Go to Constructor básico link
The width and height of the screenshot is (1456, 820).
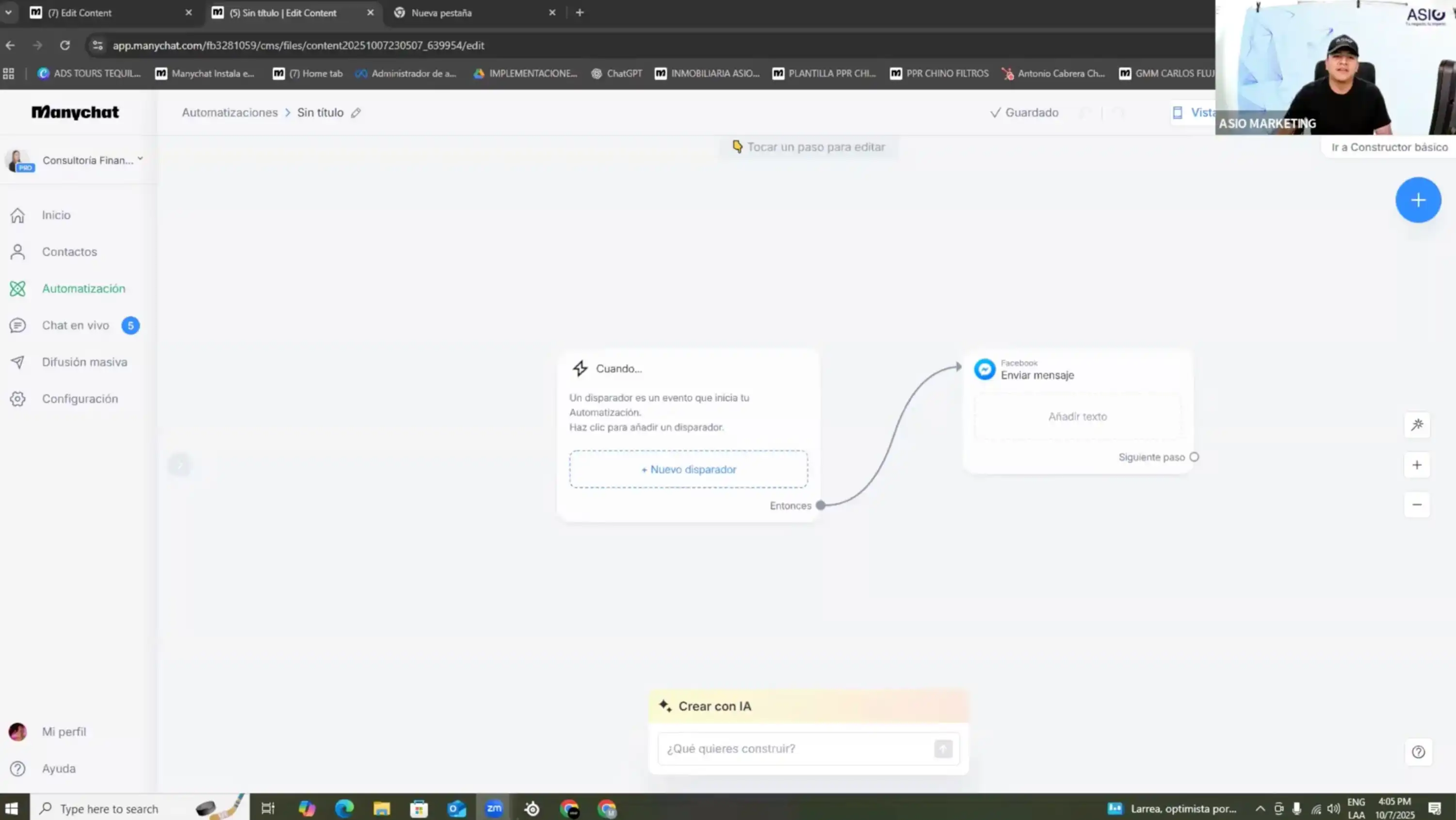coord(1389,147)
